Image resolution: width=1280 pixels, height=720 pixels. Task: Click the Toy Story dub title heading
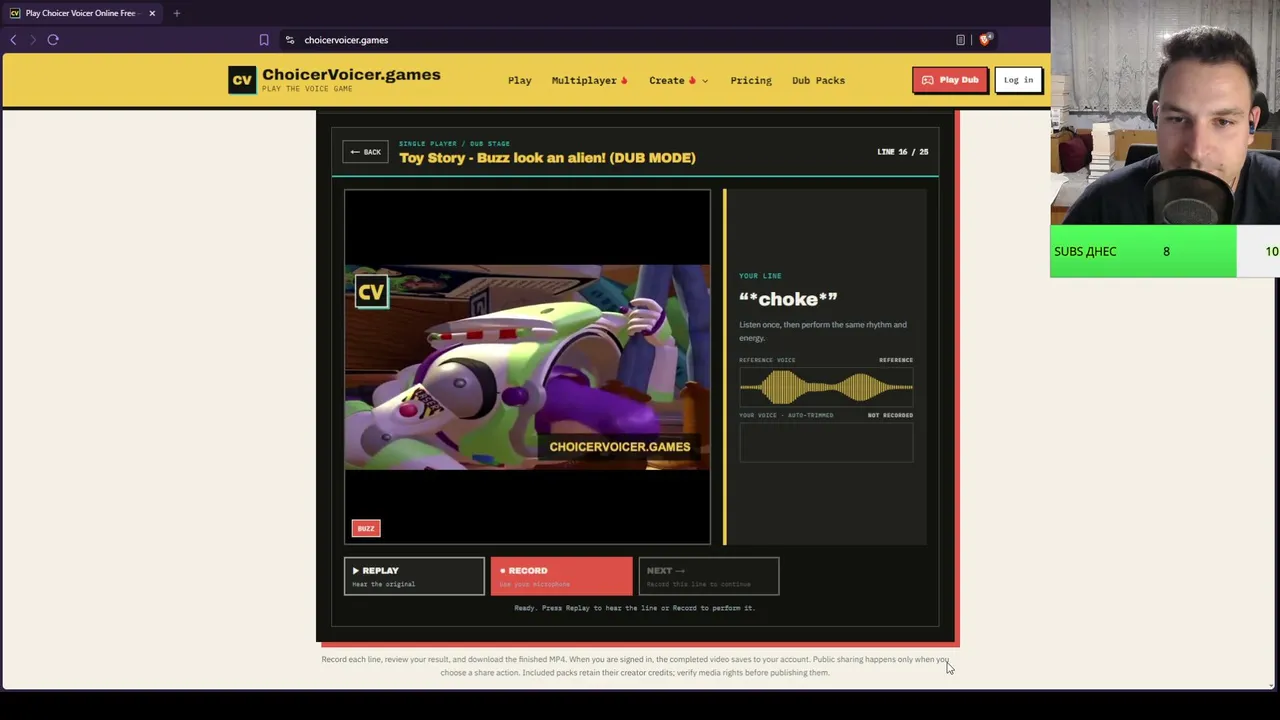[547, 158]
